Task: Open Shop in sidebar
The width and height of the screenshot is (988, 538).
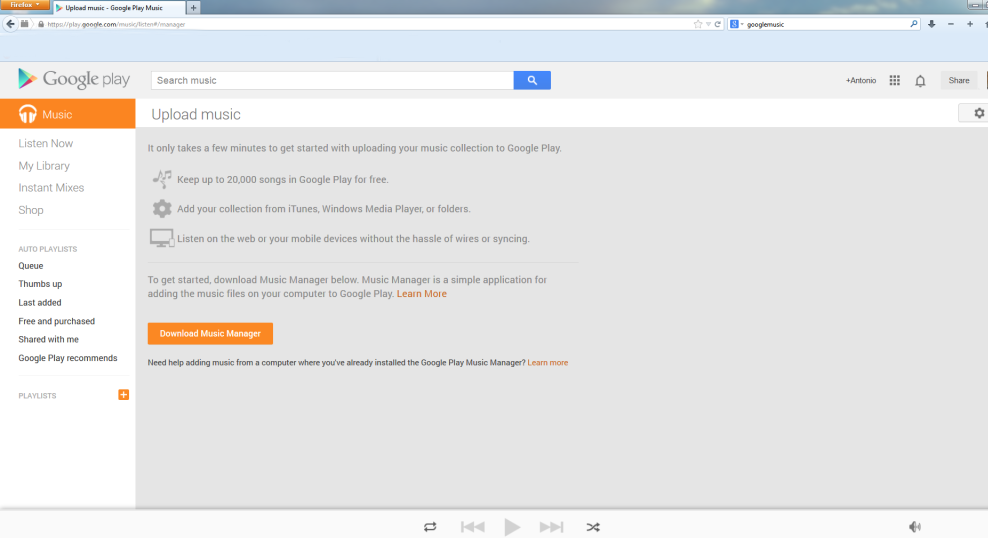Action: tap(31, 210)
